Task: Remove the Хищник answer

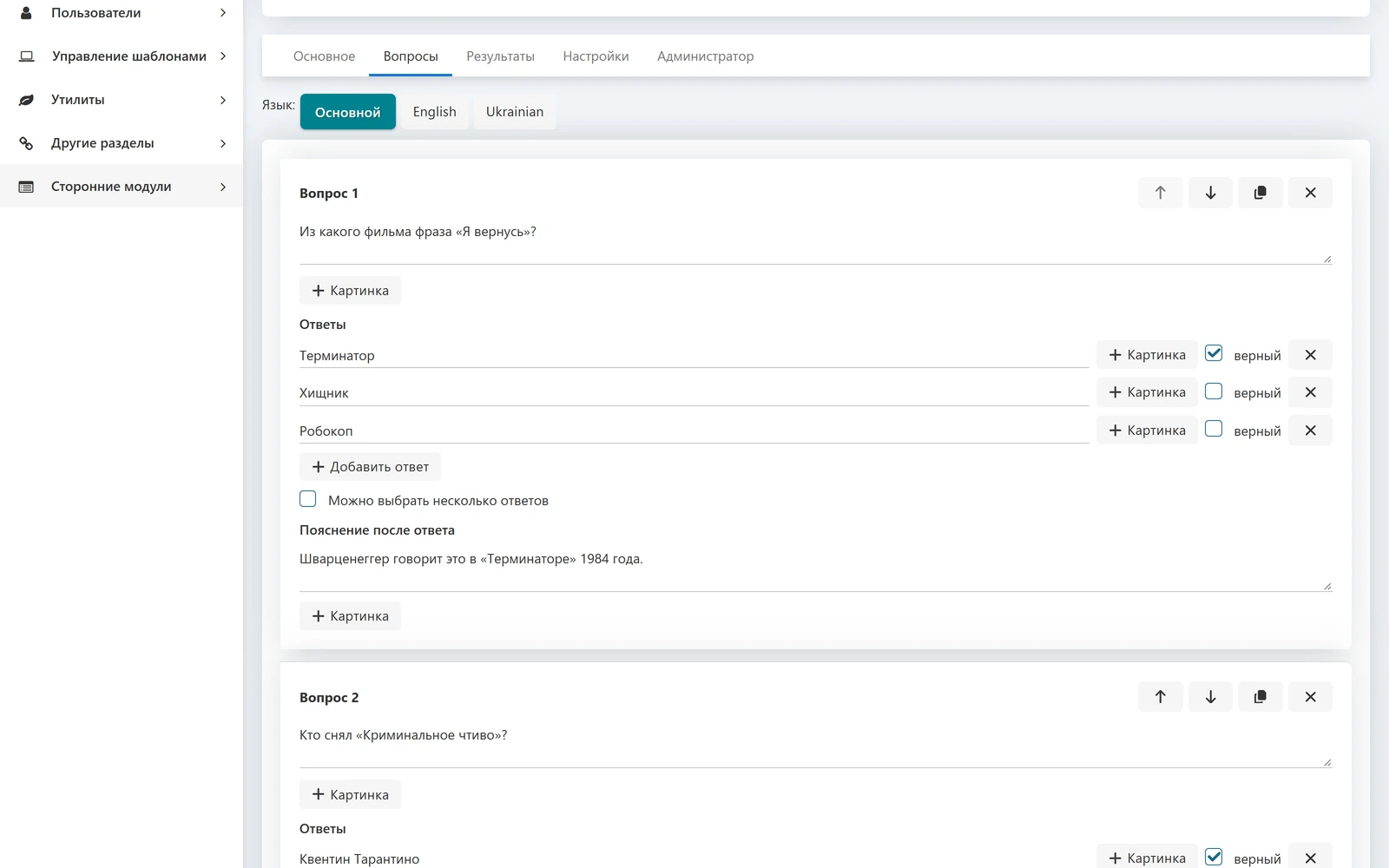Action: coord(1311,392)
